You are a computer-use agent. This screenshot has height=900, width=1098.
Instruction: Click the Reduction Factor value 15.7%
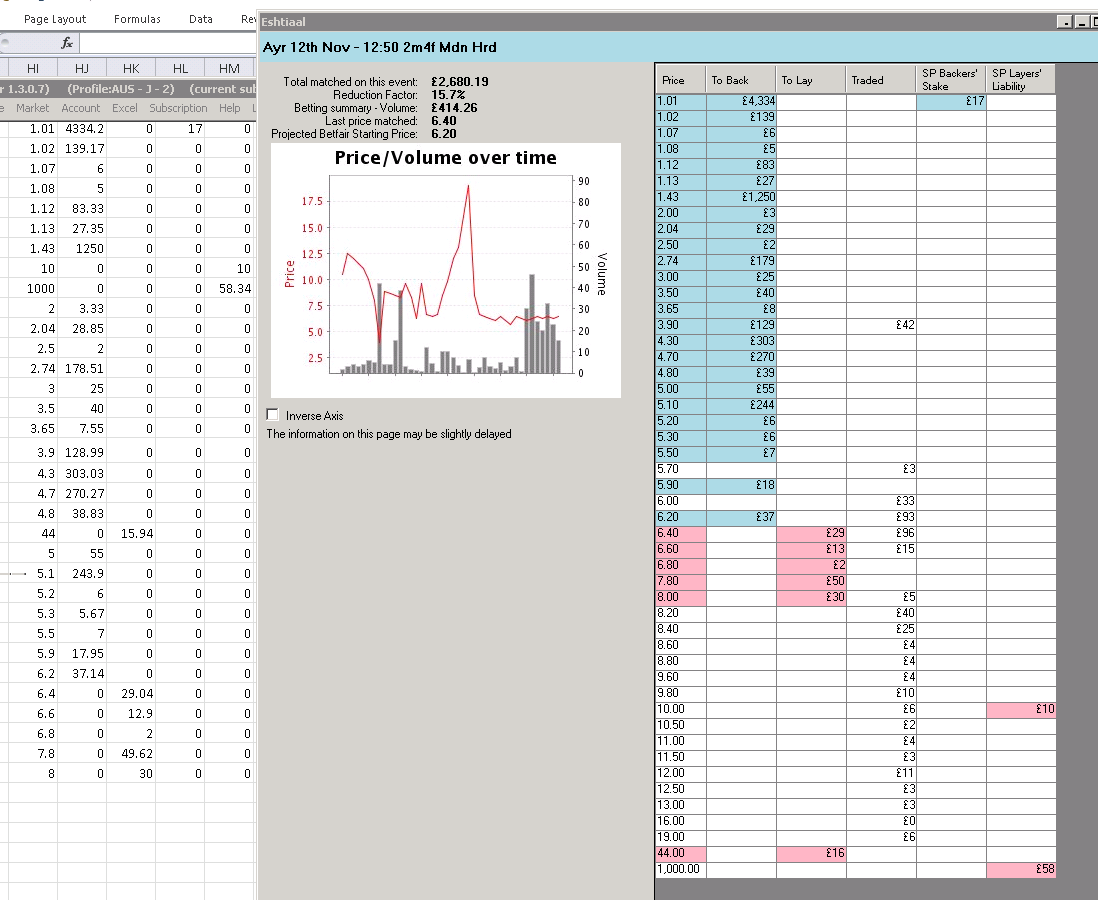(448, 95)
